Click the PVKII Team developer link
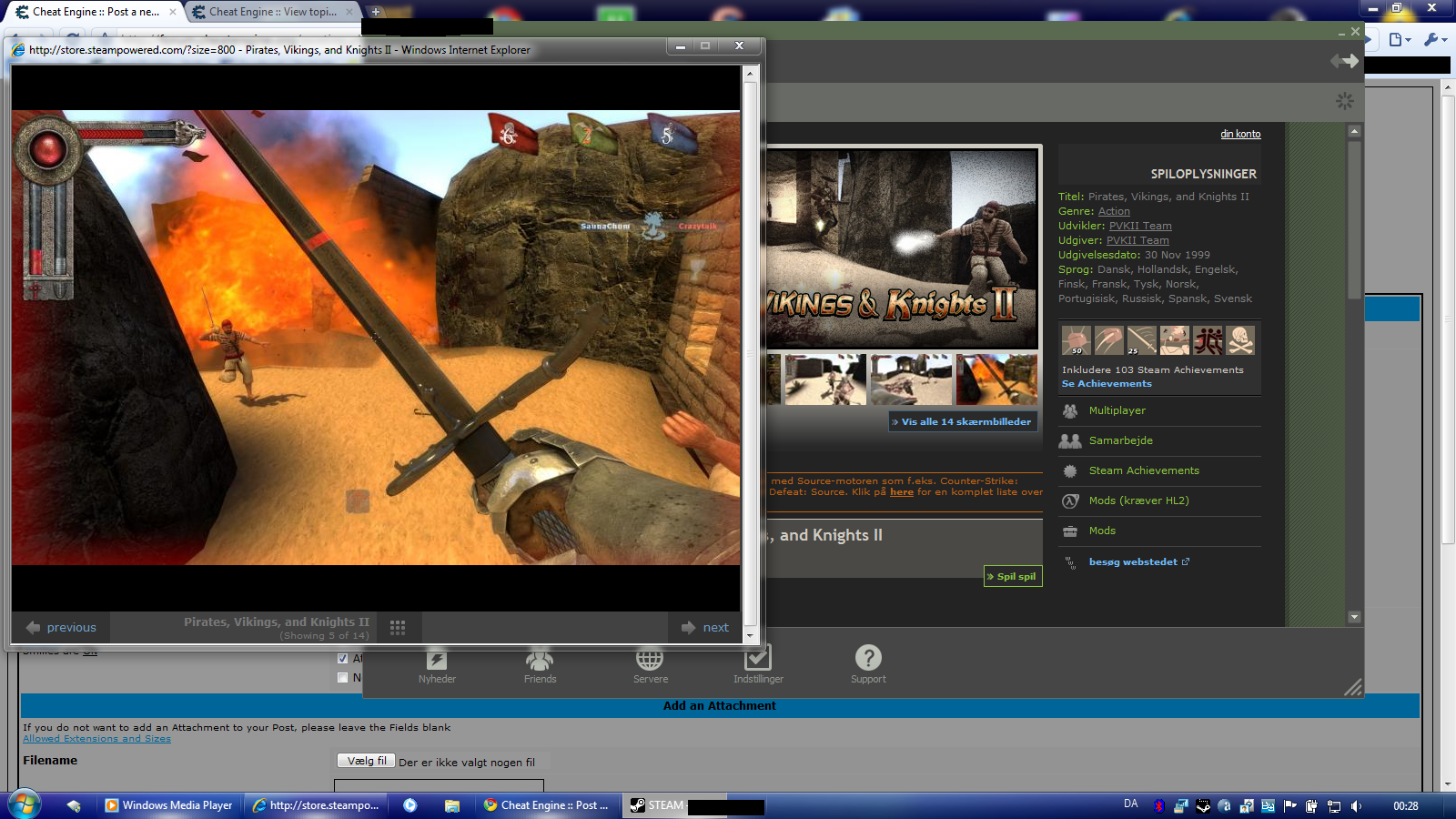This screenshot has width=1456, height=819. coord(1140,226)
